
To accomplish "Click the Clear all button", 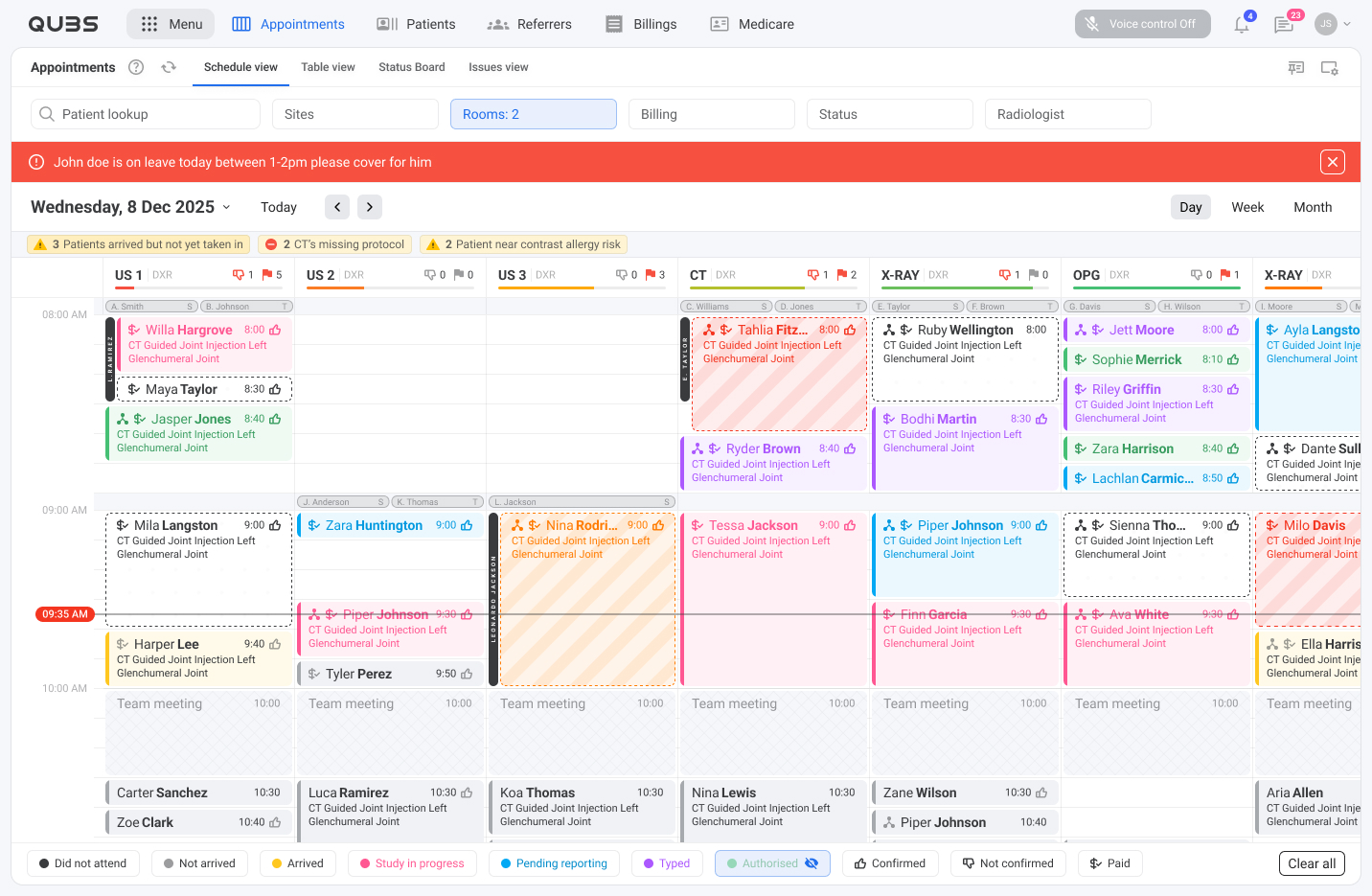I will click(1312, 863).
